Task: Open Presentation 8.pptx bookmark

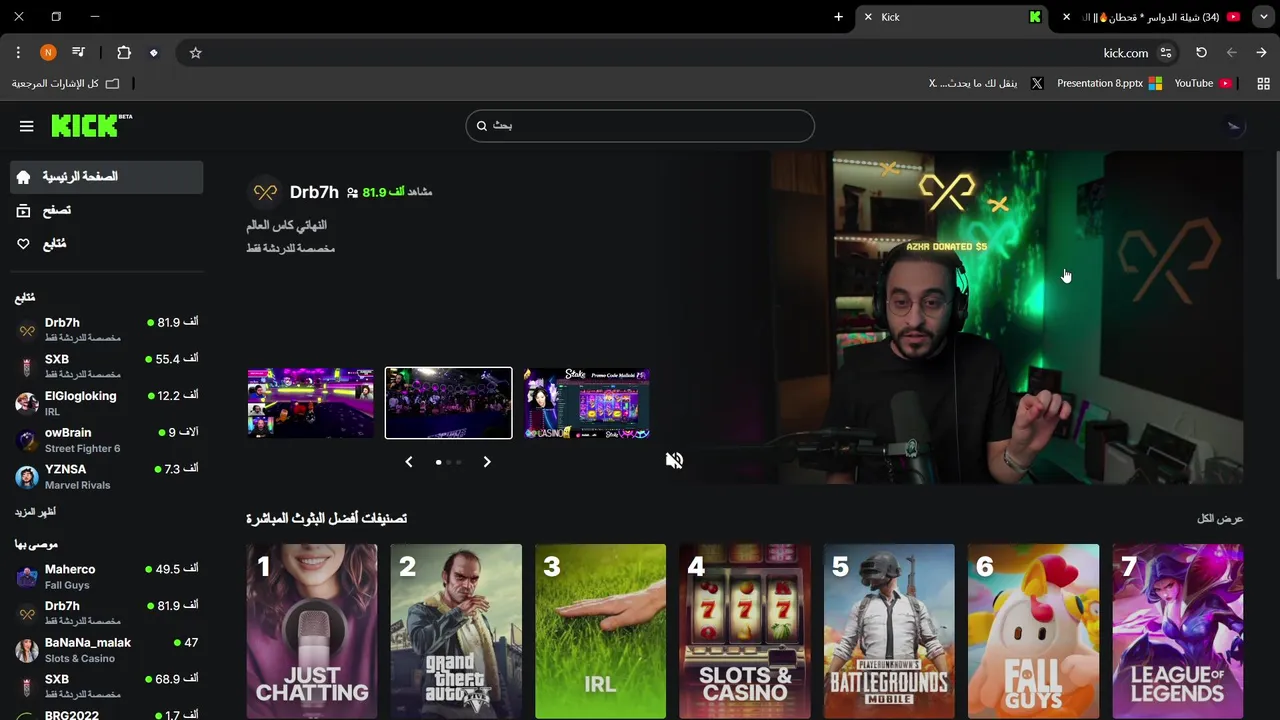Action: point(1108,84)
